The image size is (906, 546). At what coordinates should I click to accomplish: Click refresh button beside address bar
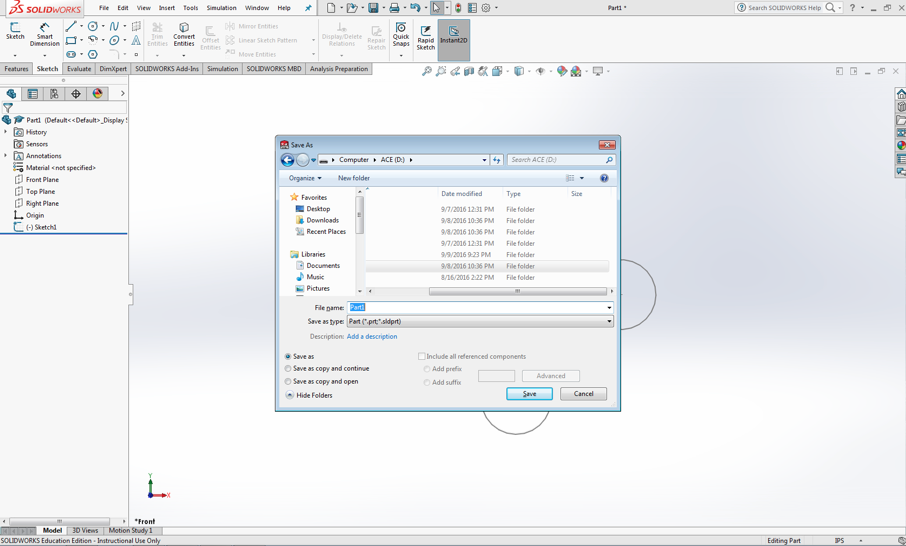[x=497, y=160]
